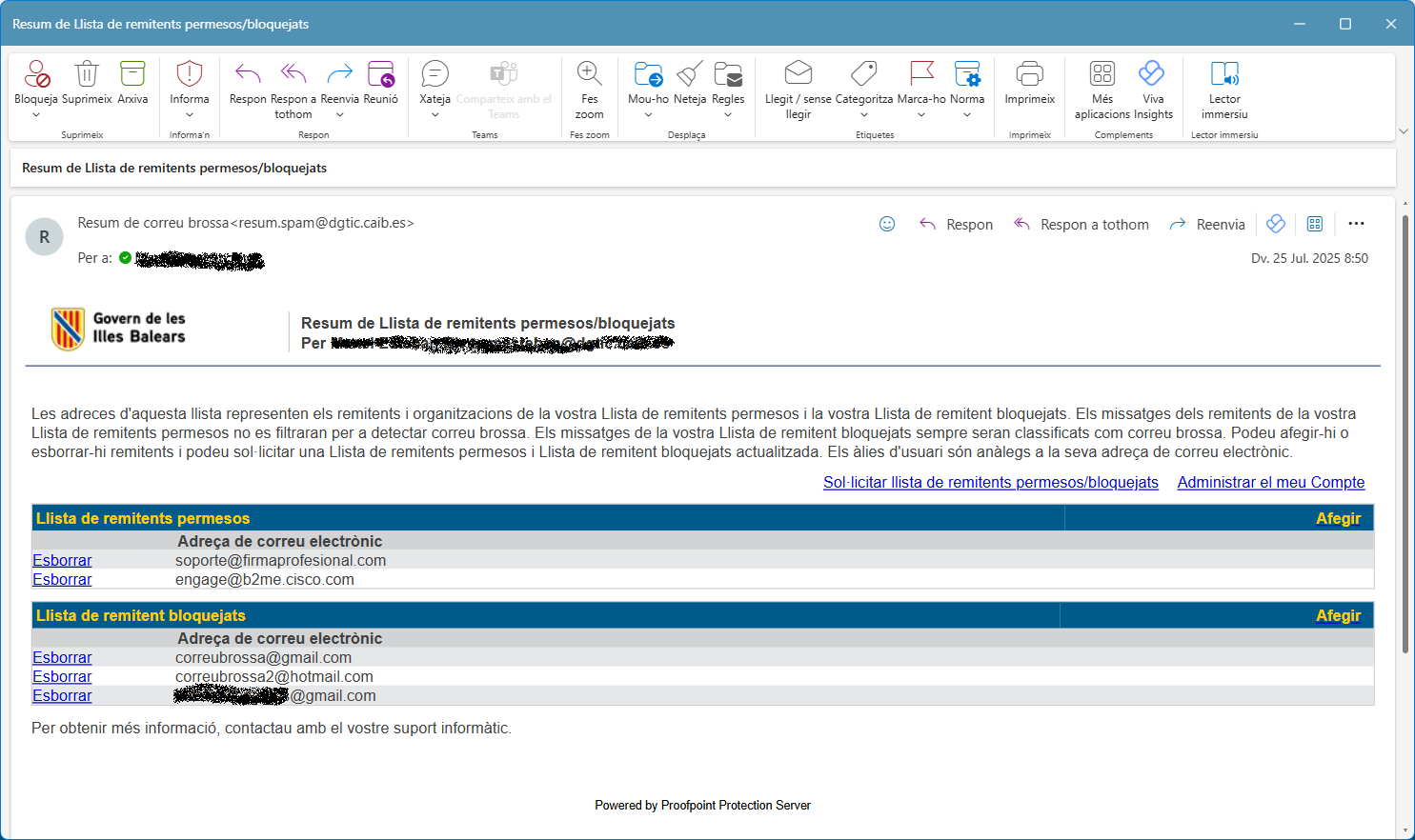Select the soporte@firmaprofesional.com address text

pyautogui.click(x=280, y=561)
